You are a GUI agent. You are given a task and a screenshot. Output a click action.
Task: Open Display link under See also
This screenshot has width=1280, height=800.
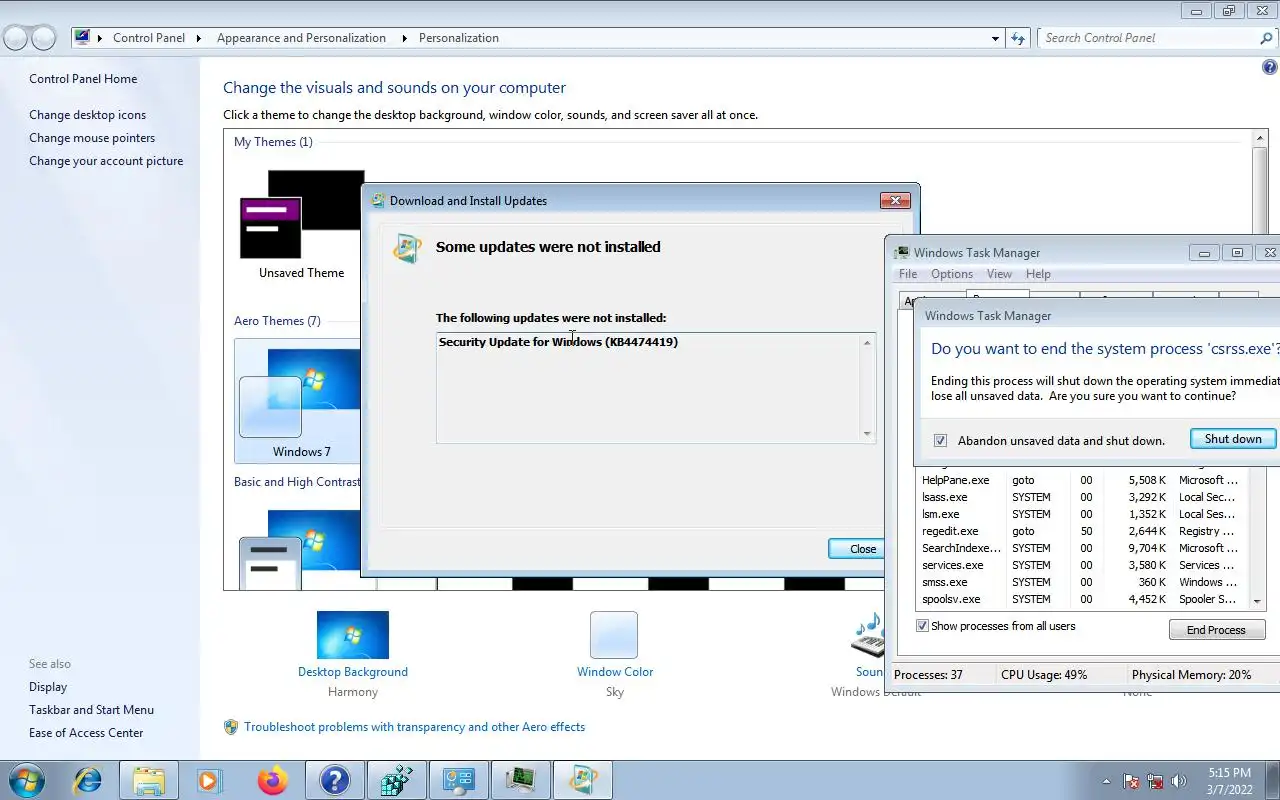point(48,687)
